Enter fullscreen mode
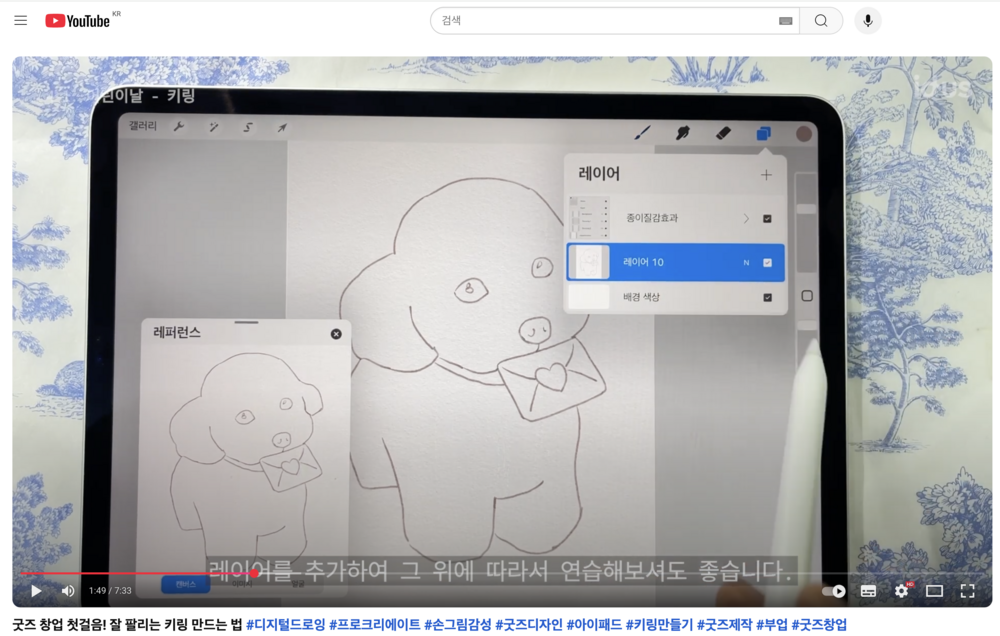The width and height of the screenshot is (1000, 636). (x=967, y=591)
